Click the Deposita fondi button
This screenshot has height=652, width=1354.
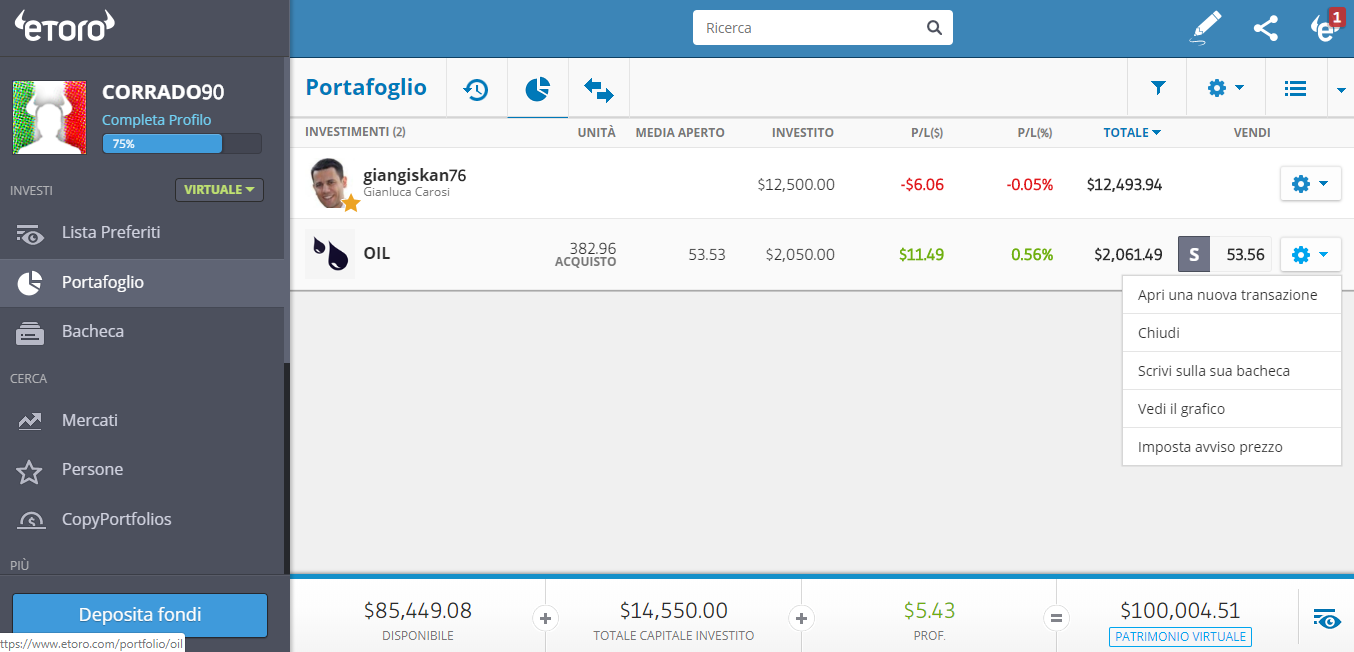click(140, 615)
